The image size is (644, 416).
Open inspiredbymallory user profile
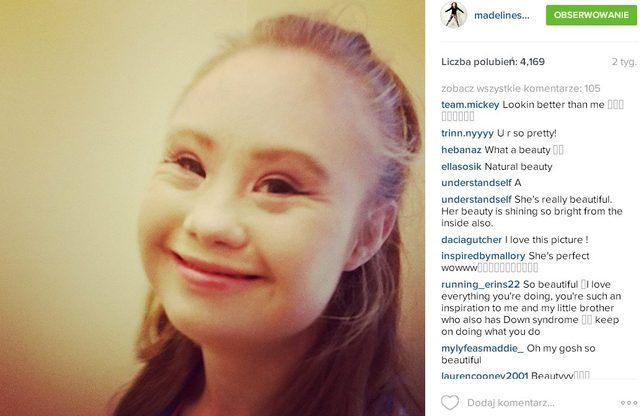[x=483, y=256]
